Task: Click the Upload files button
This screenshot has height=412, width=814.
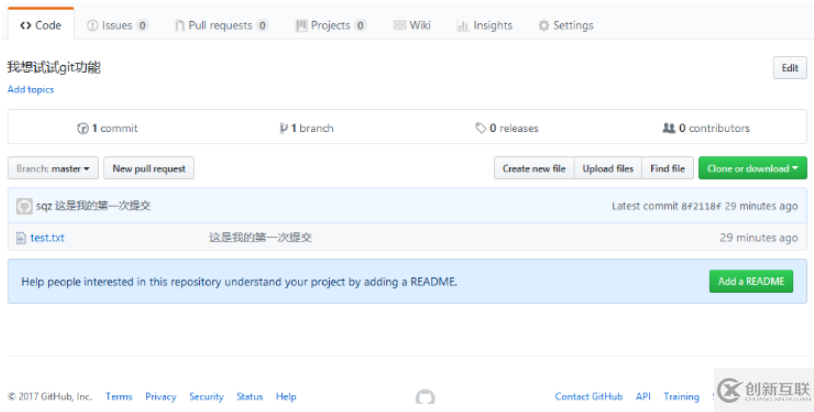Action: pyautogui.click(x=608, y=169)
